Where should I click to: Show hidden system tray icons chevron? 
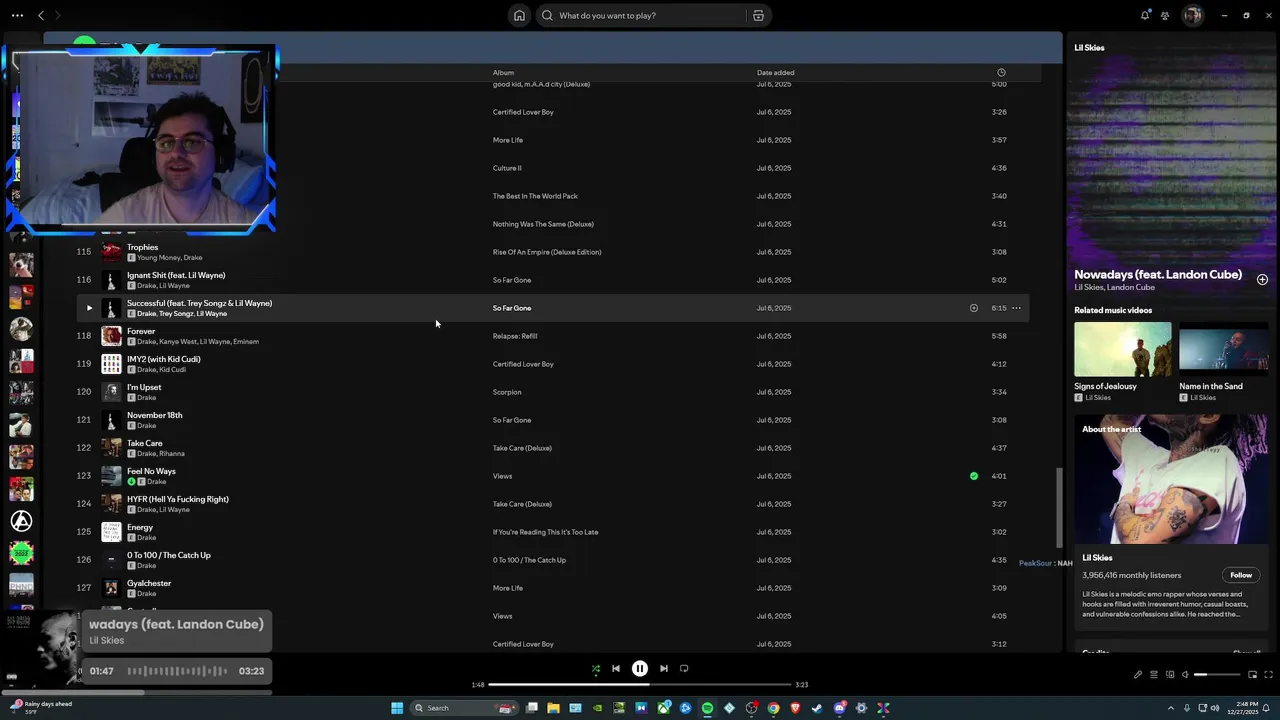1171,708
